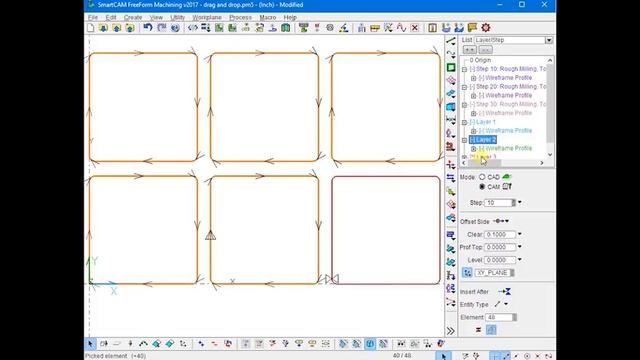Click the globe icon in top toolbar

tap(175, 28)
